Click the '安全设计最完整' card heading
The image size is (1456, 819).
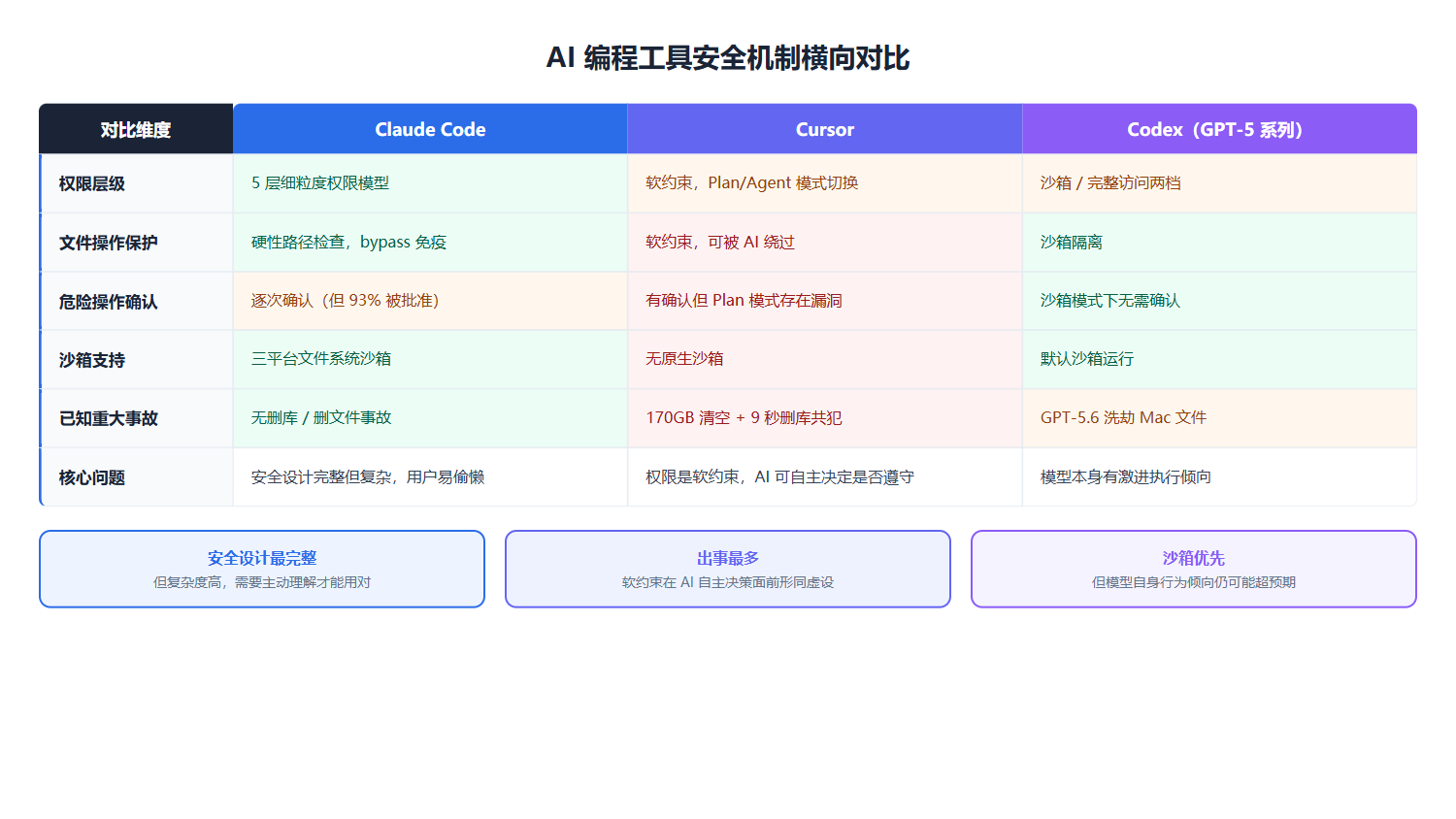click(262, 558)
